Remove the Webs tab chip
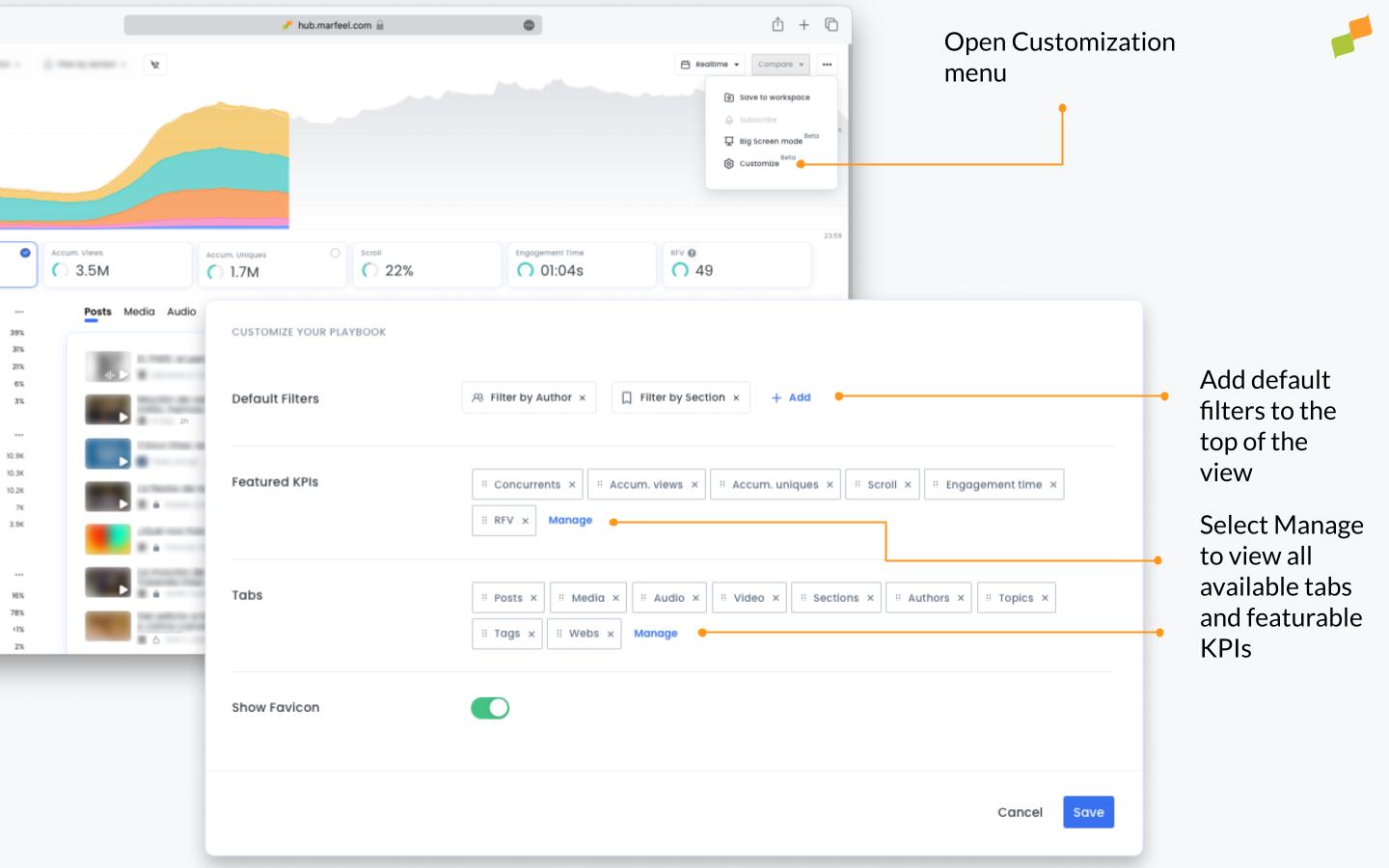Screen dimensions: 1389x868 611,635
